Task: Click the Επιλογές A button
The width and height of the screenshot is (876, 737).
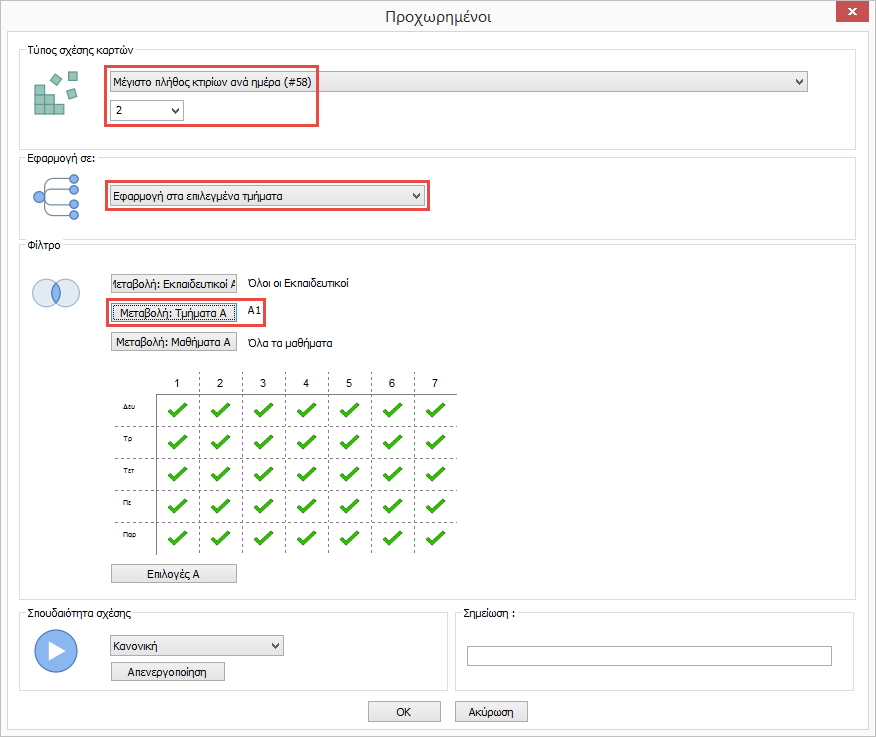Action: coord(173,573)
